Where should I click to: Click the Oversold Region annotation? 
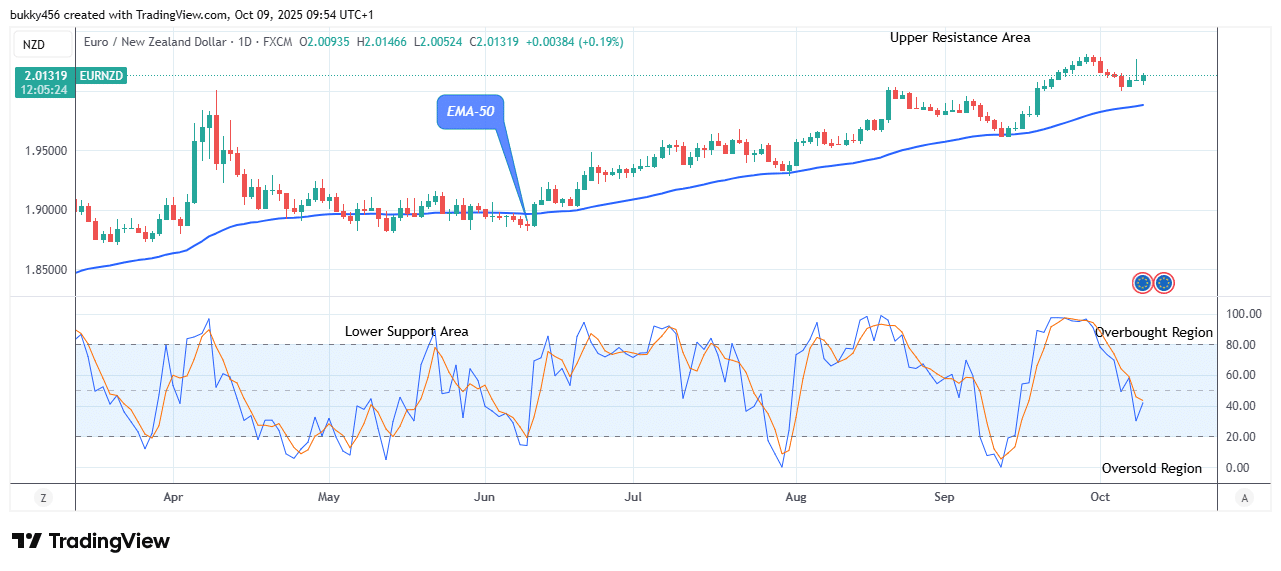click(1151, 468)
